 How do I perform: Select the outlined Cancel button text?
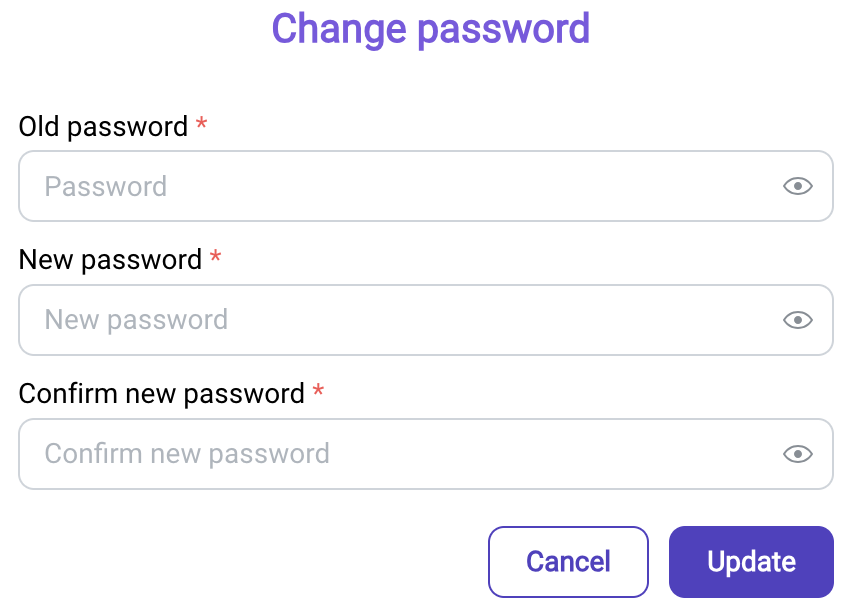point(568,562)
